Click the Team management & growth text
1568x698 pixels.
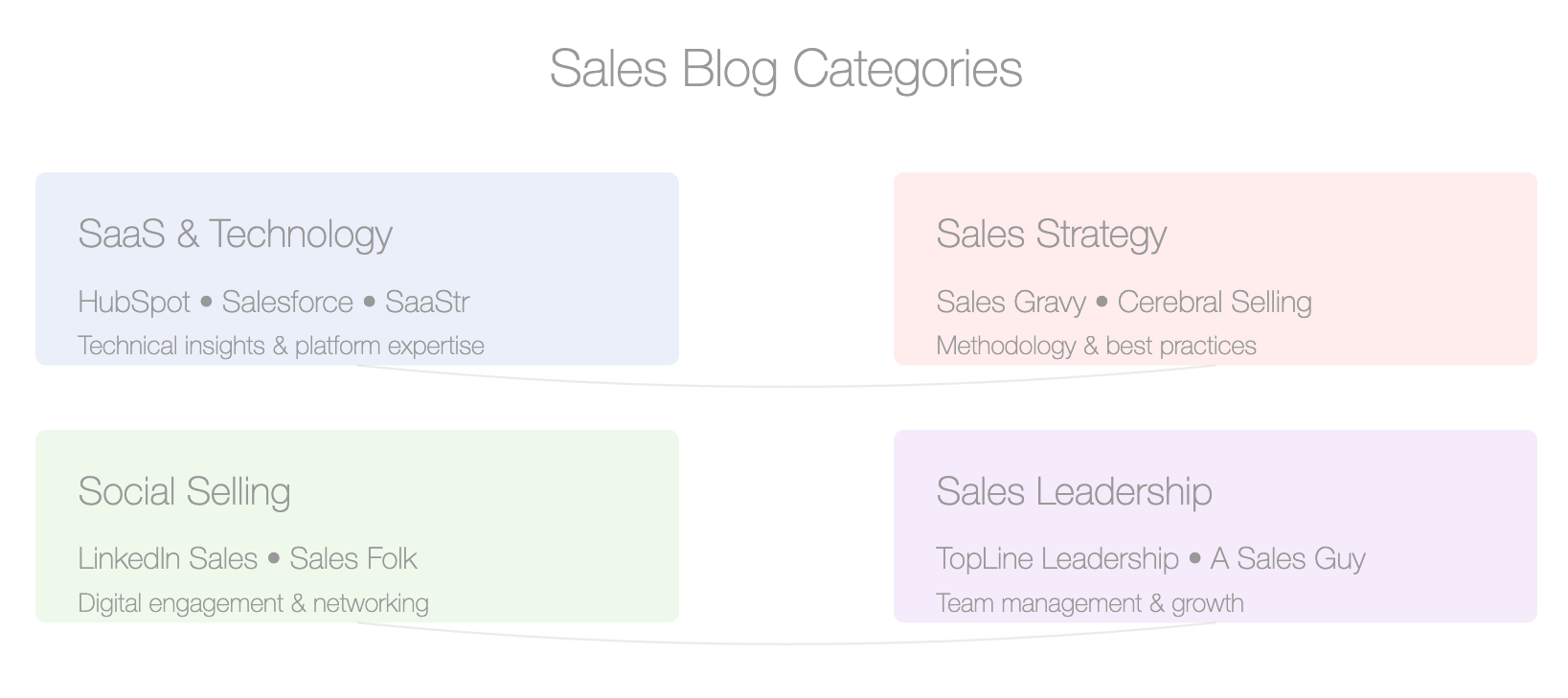click(x=1090, y=603)
